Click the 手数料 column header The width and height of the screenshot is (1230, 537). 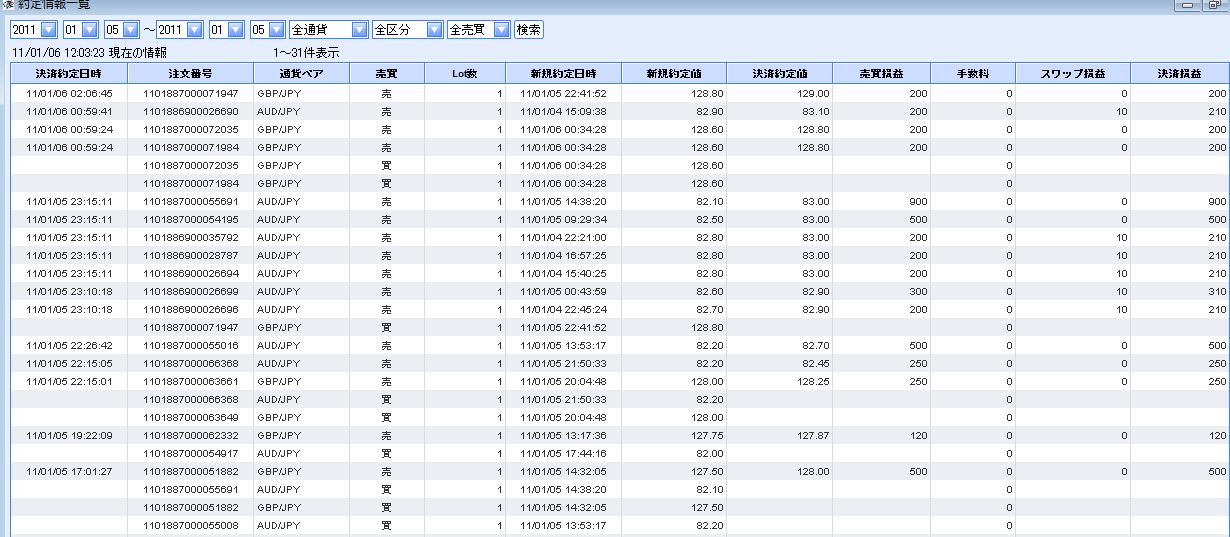click(972, 74)
